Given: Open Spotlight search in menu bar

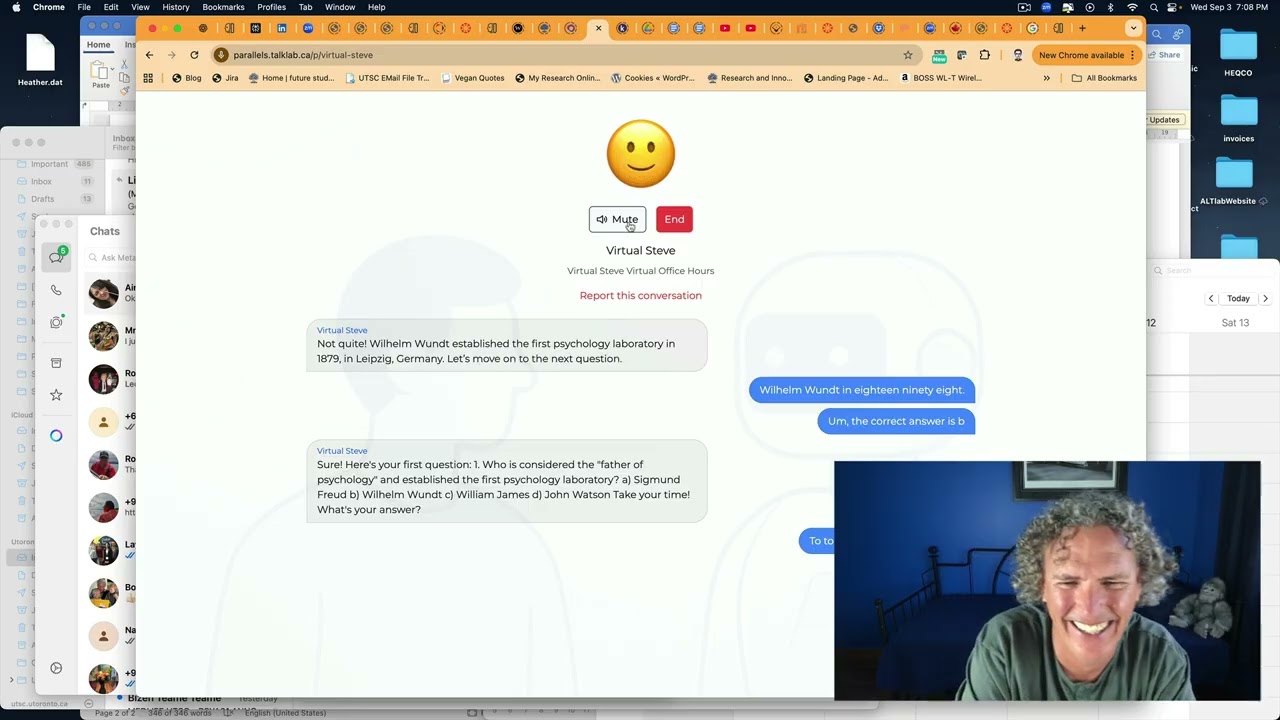Looking at the screenshot, I should click(x=1153, y=7).
